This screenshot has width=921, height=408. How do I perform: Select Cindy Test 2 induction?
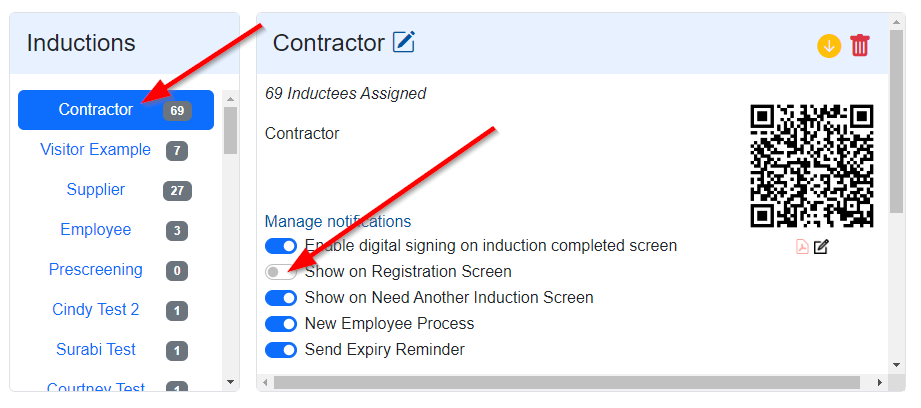pos(96,310)
